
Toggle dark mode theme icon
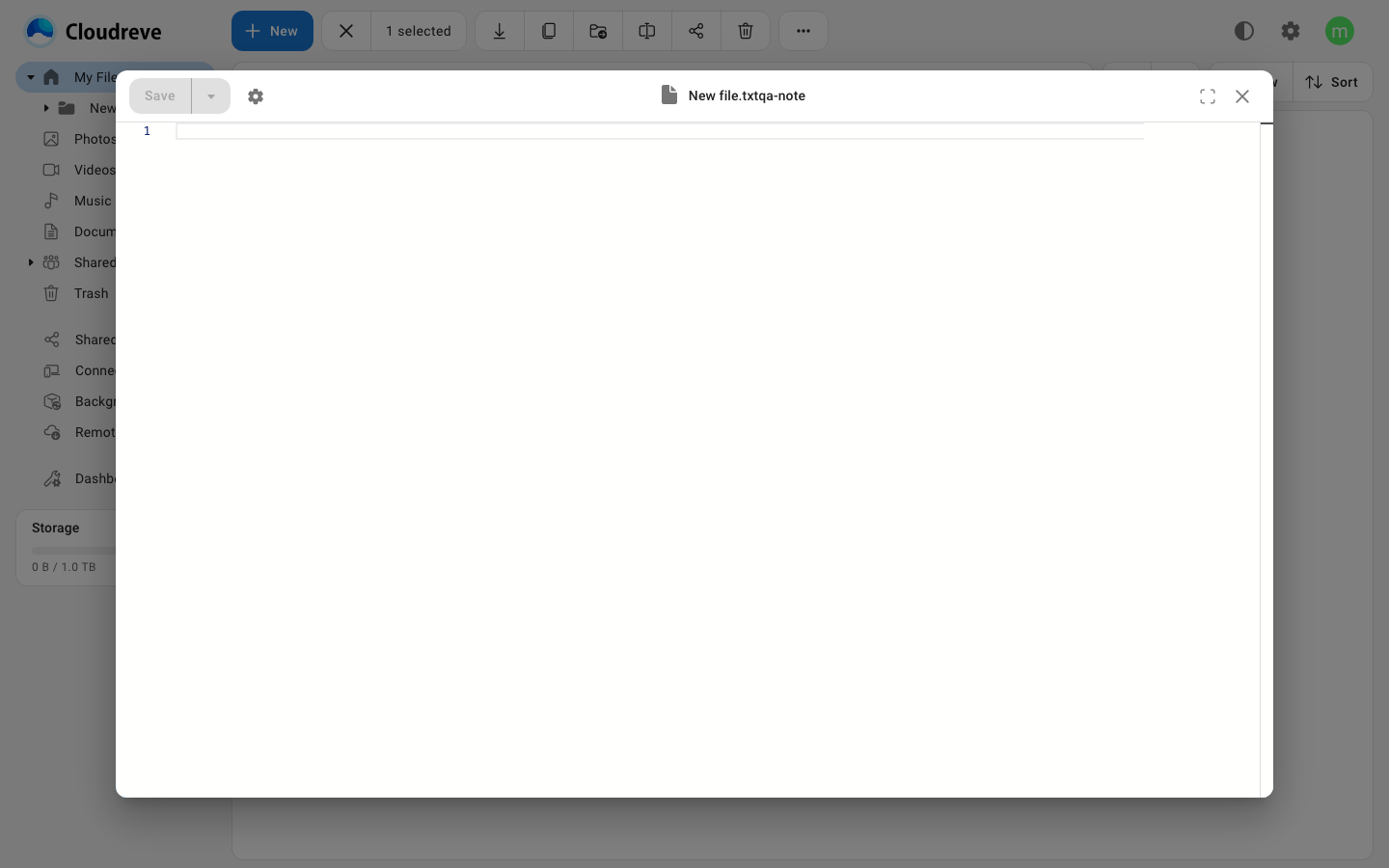coord(1244,31)
